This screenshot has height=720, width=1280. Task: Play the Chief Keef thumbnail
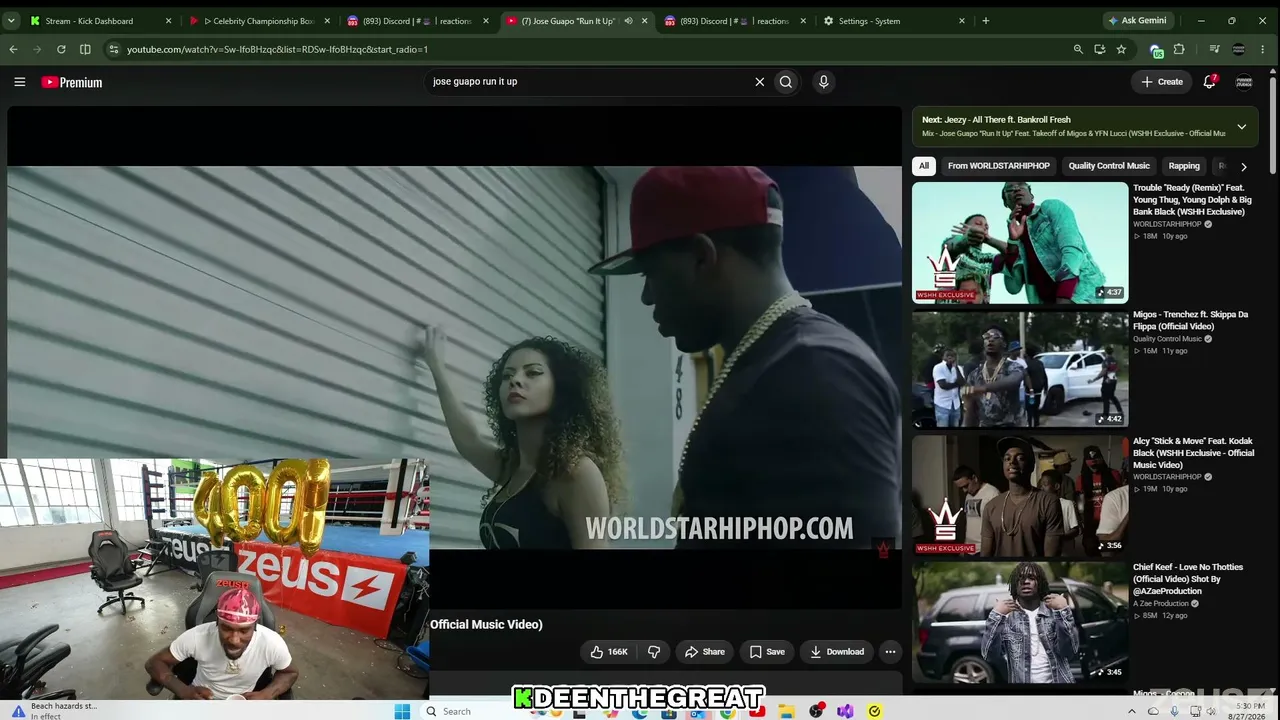[x=1020, y=622]
